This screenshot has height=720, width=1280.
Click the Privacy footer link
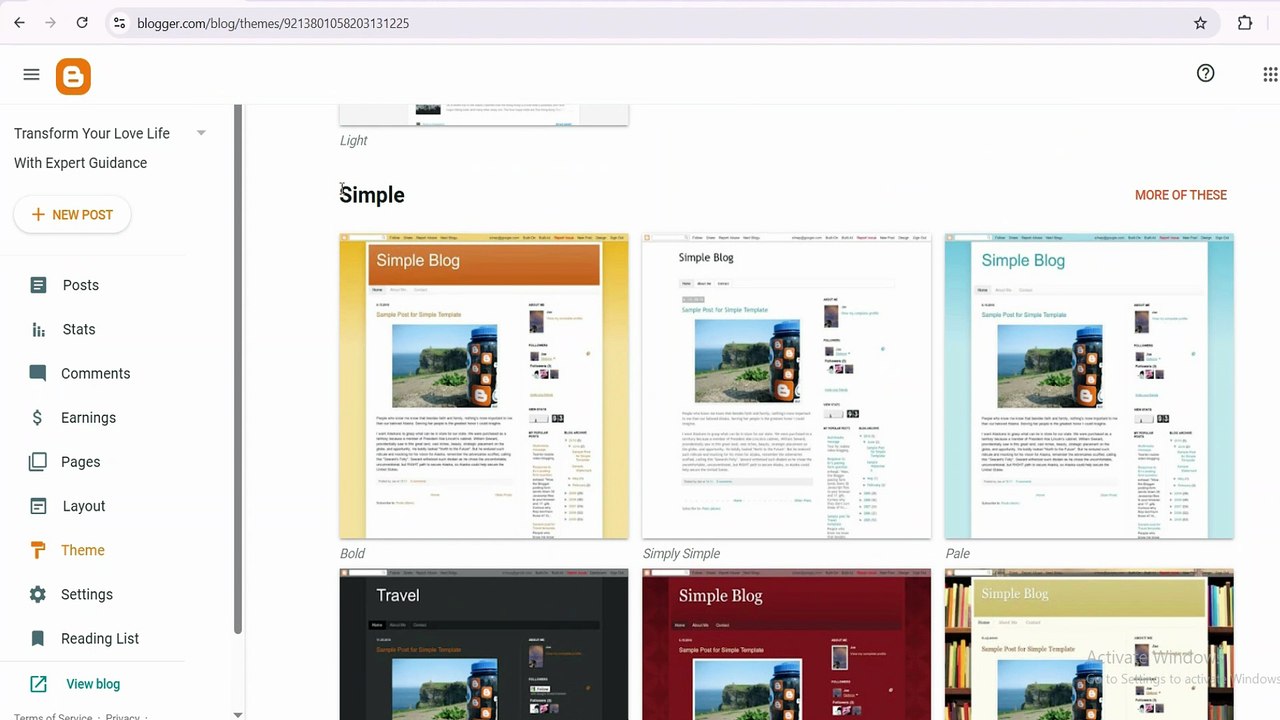coord(122,716)
